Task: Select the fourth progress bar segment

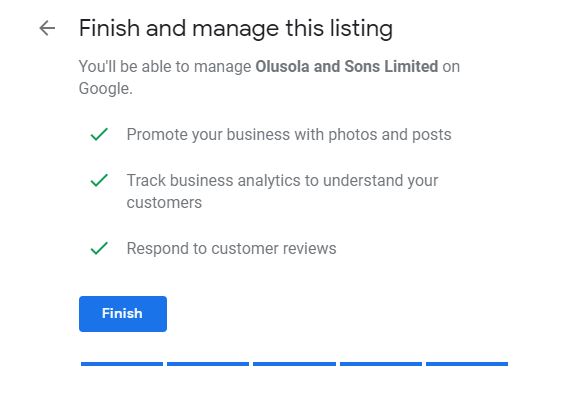Action: pos(381,364)
